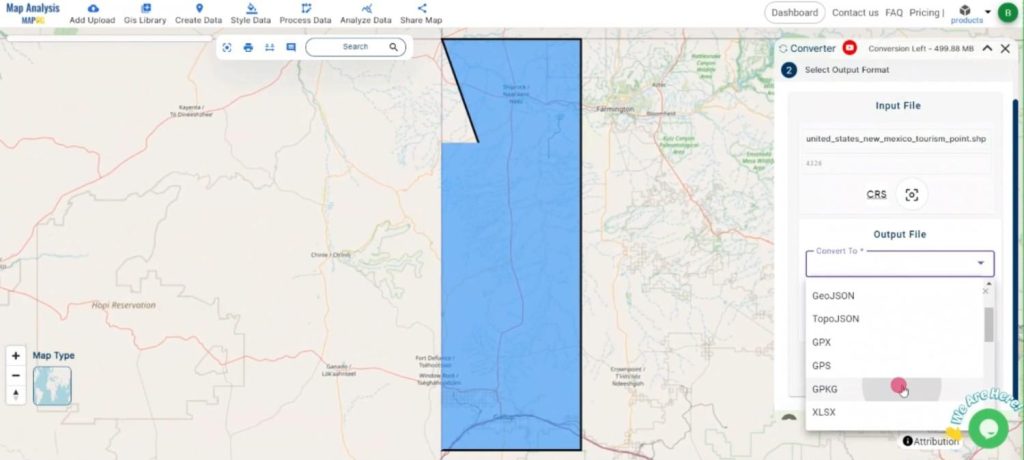1024x460 pixels.
Task: Click the format list scrollbar
Action: (x=989, y=325)
